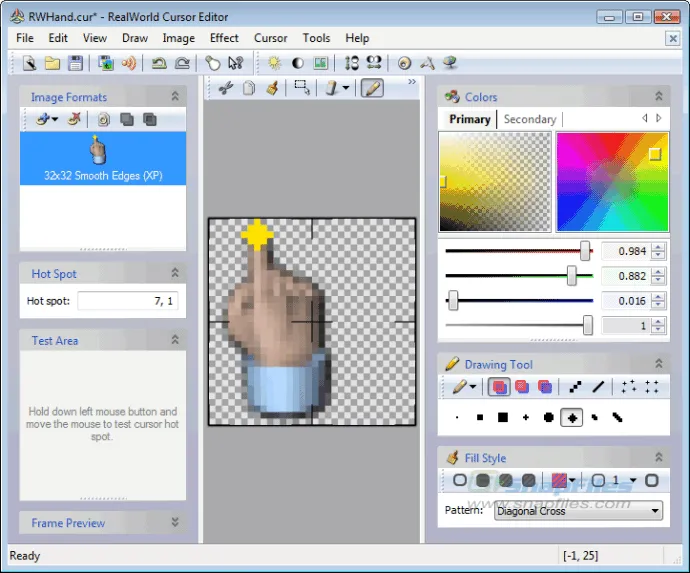Screen dimensions: 690x573
Task: Collapse the Colors panel
Action: (x=659, y=96)
